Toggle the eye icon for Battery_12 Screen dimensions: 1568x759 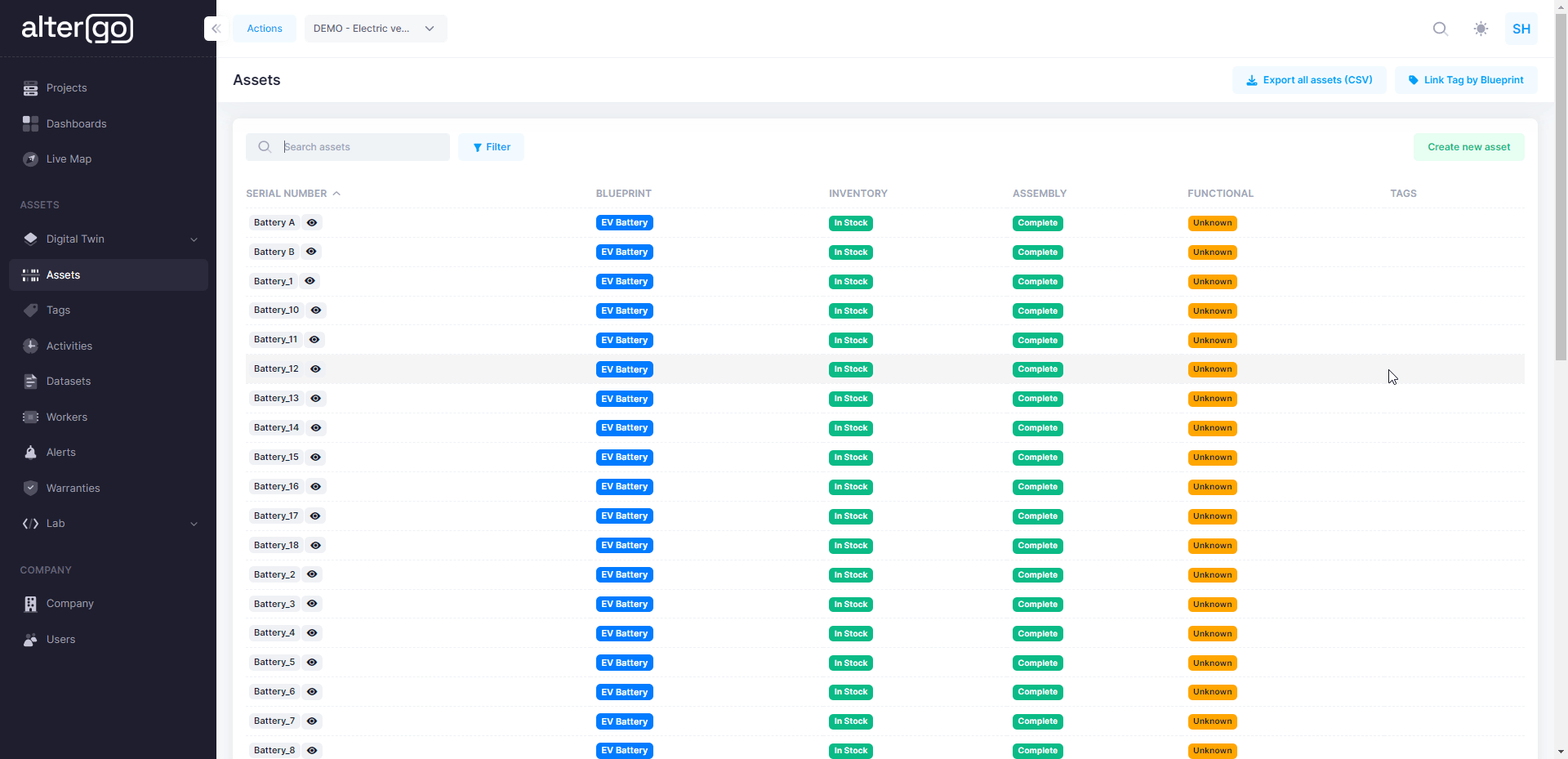click(316, 369)
